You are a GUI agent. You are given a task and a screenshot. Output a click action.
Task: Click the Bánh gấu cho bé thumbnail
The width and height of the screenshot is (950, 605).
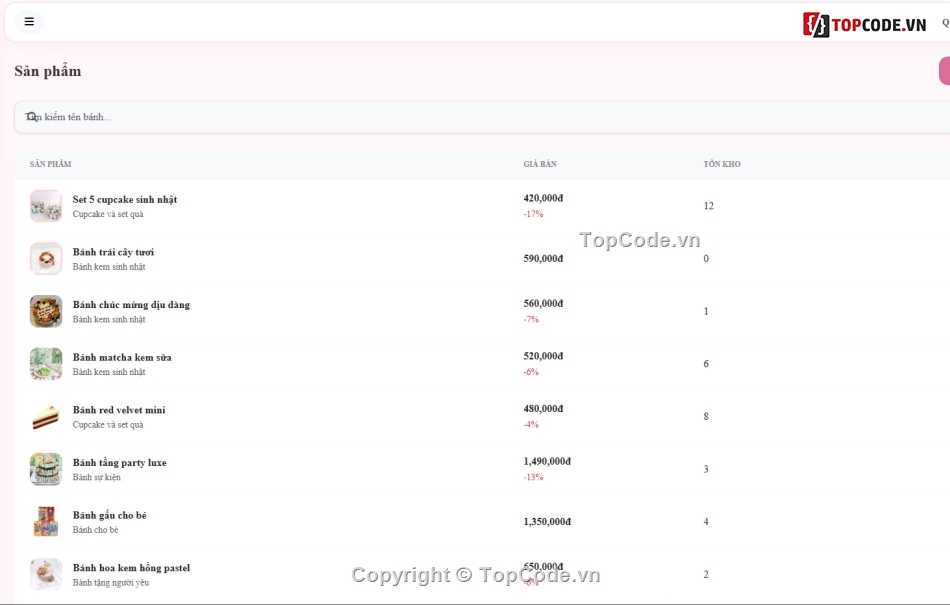[46, 522]
